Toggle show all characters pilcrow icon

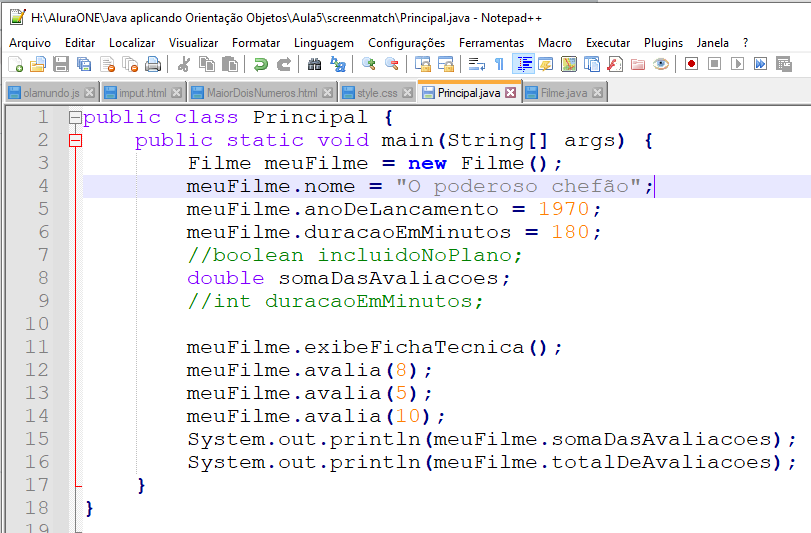[x=499, y=64]
